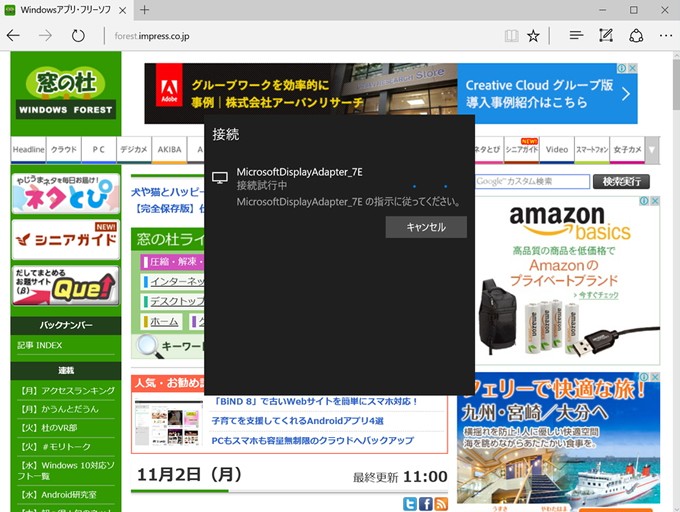Open the シニアガイド sidebar banner
The image size is (680, 512).
click(x=65, y=240)
